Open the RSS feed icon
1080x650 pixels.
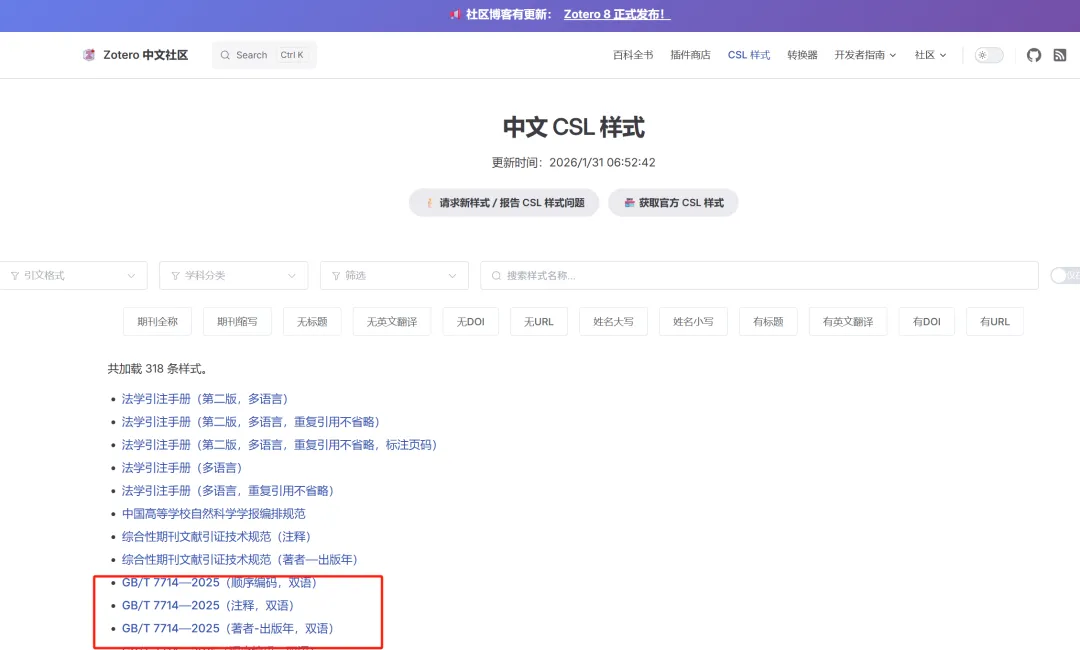coord(1060,55)
